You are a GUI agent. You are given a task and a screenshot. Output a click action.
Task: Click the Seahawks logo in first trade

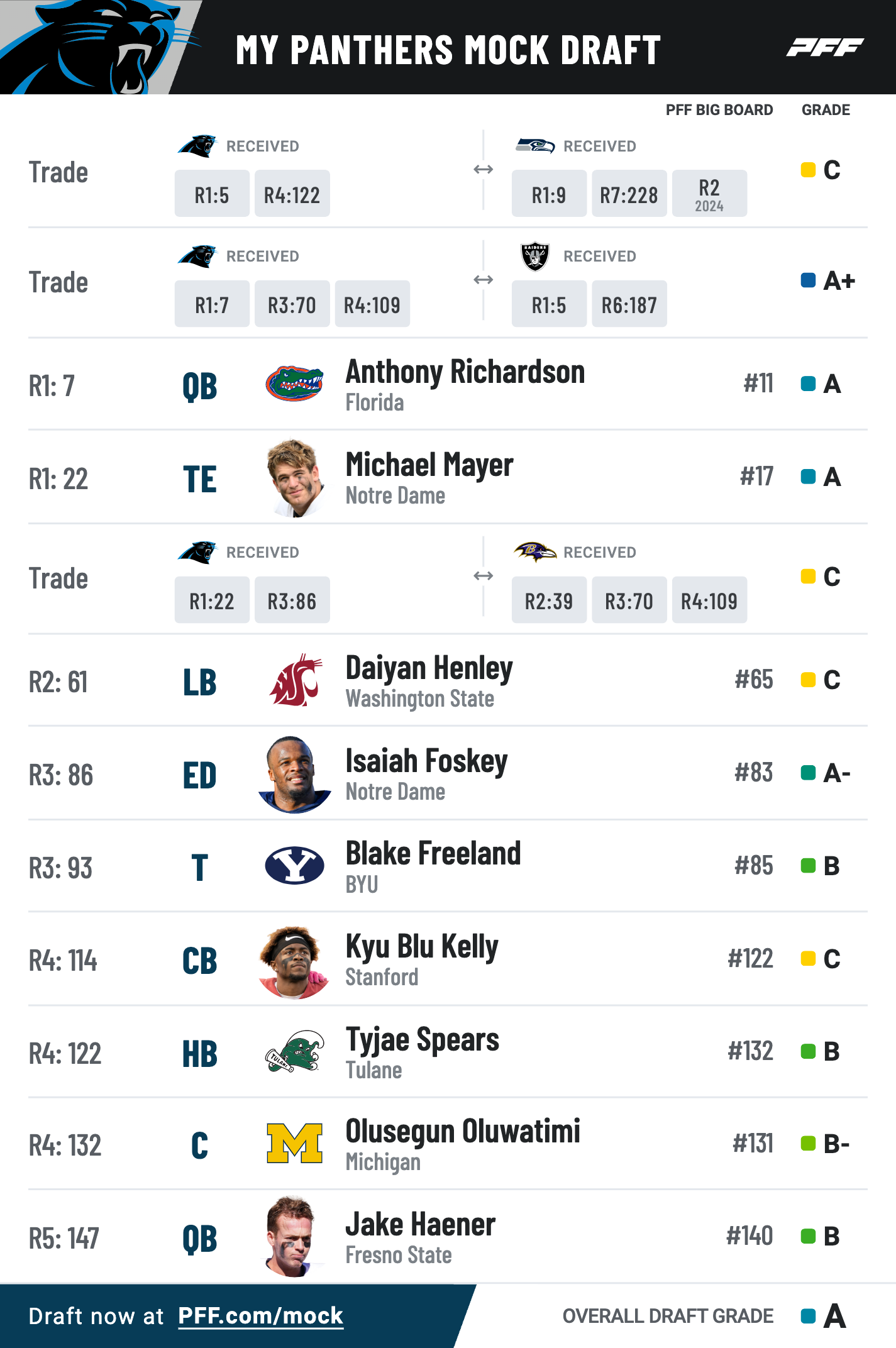click(x=535, y=146)
